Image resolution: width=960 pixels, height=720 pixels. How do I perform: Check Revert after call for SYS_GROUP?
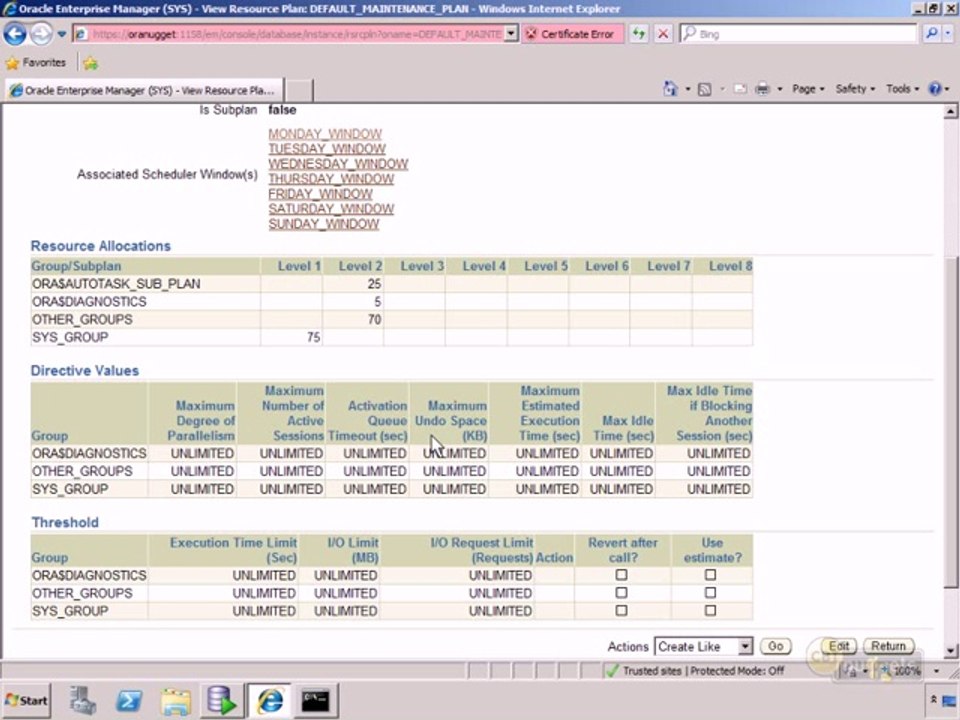pos(621,610)
